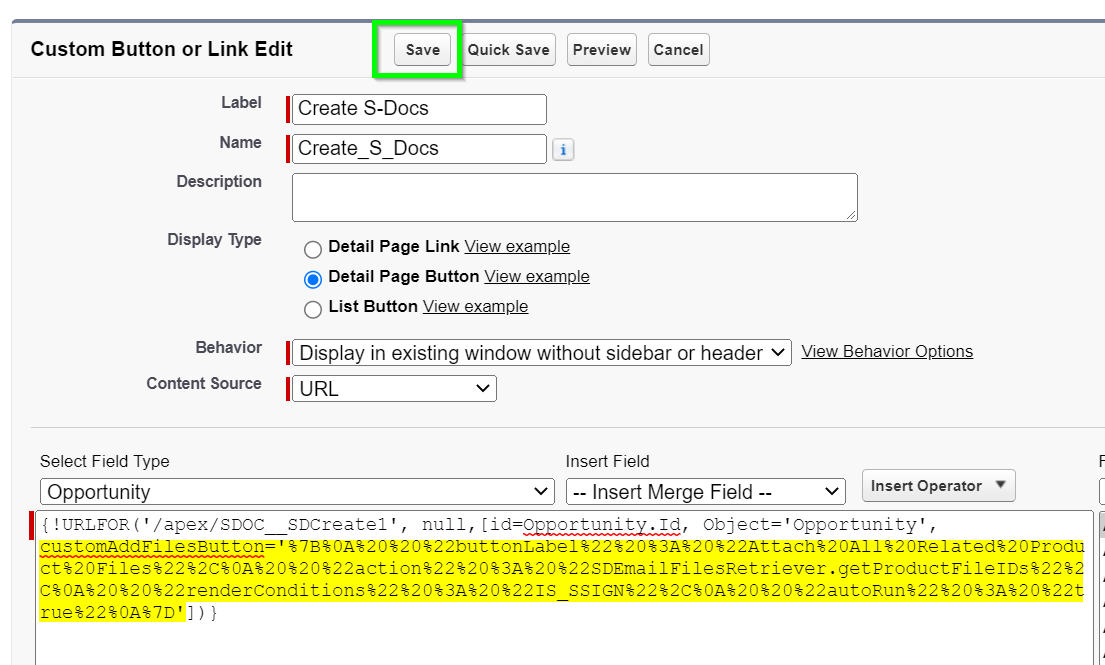The height and width of the screenshot is (665, 1105).
Task: Click the Save button
Action: pyautogui.click(x=422, y=50)
